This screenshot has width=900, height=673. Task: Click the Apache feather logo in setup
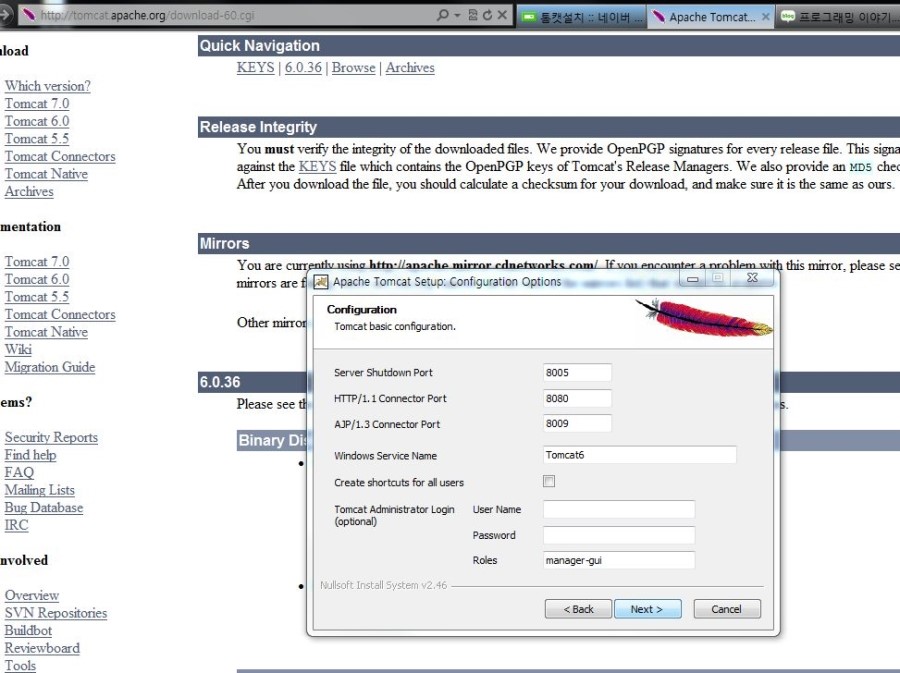pos(705,317)
